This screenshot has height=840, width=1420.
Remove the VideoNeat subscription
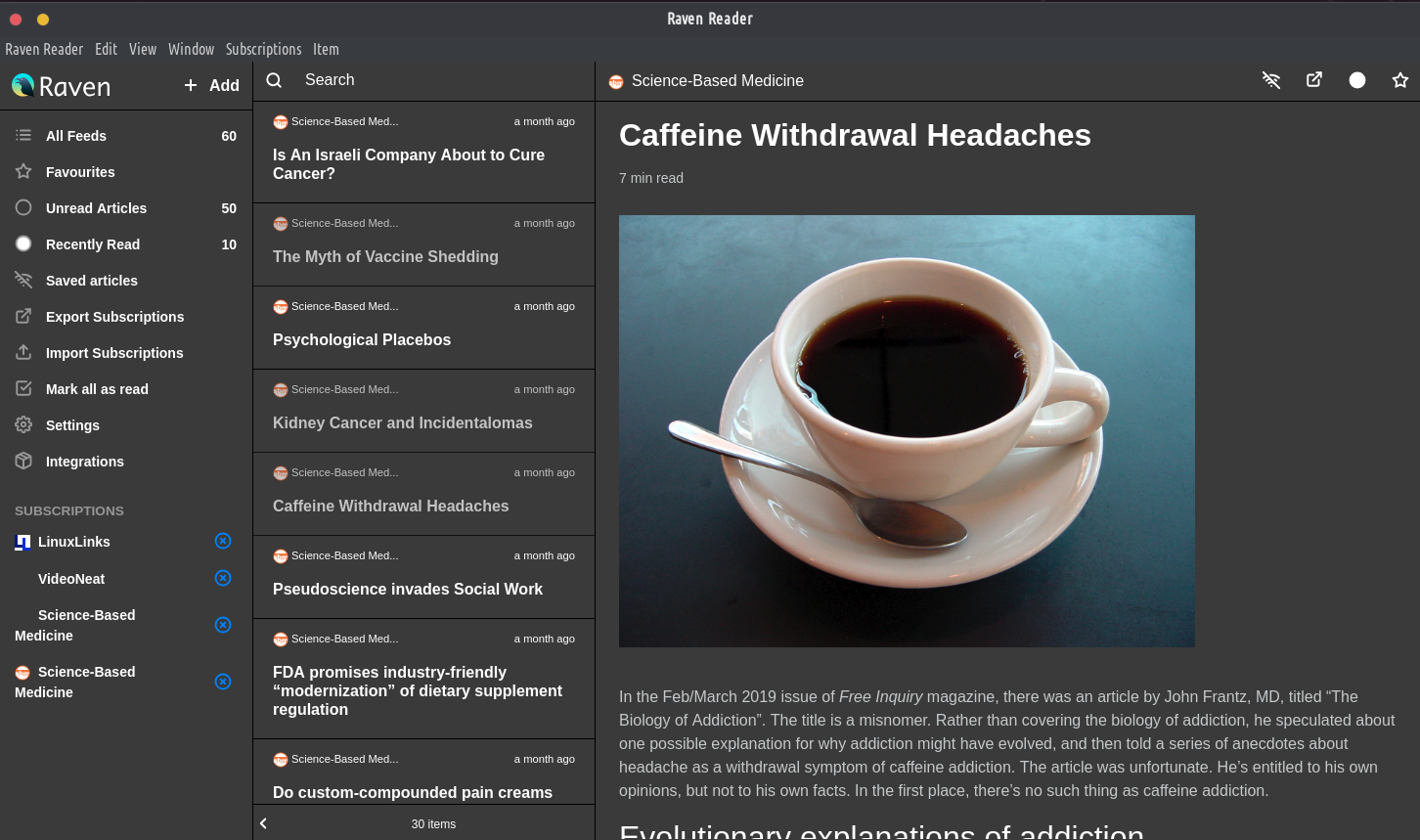click(x=223, y=578)
